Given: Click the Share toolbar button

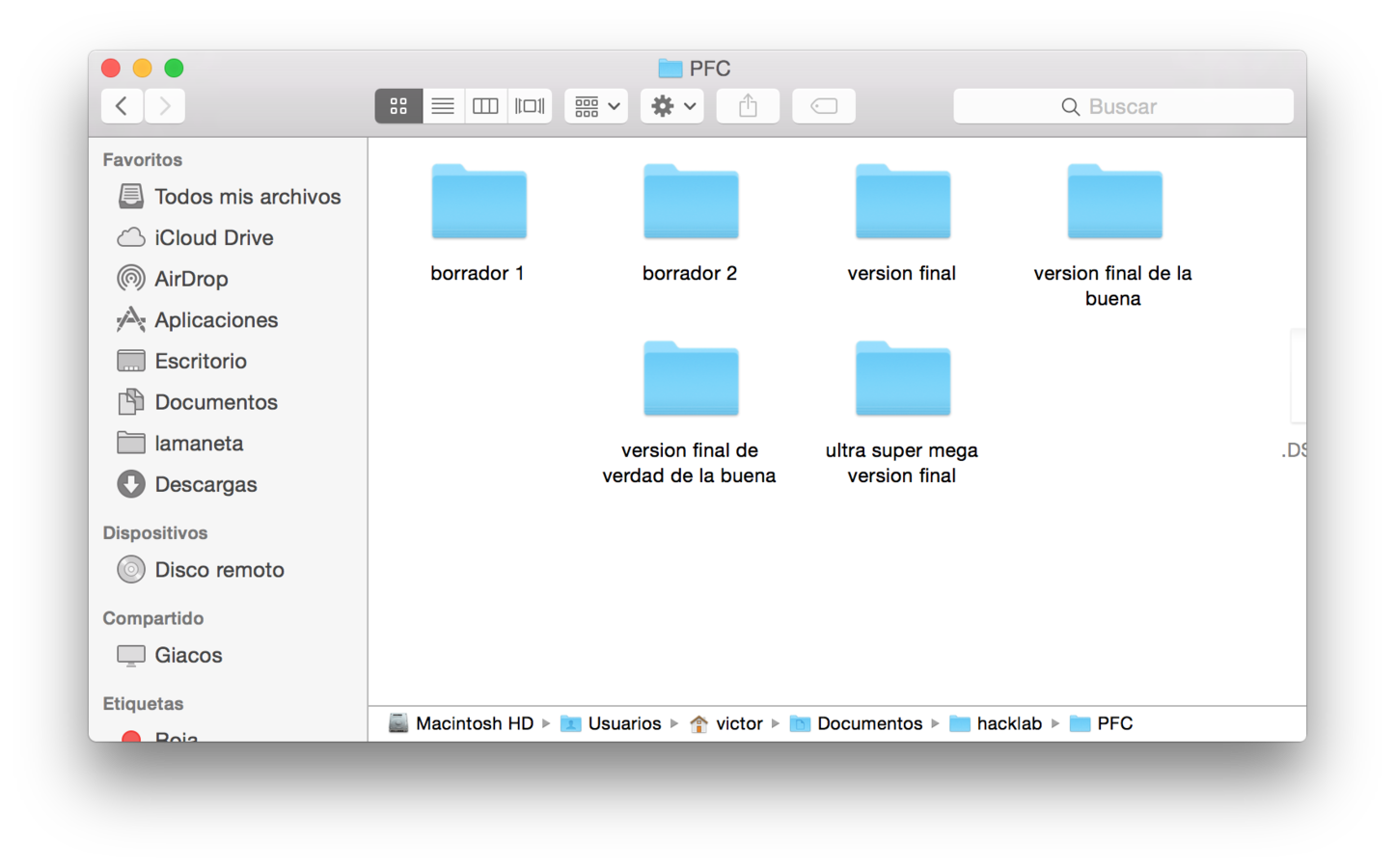Looking at the screenshot, I should coord(748,106).
